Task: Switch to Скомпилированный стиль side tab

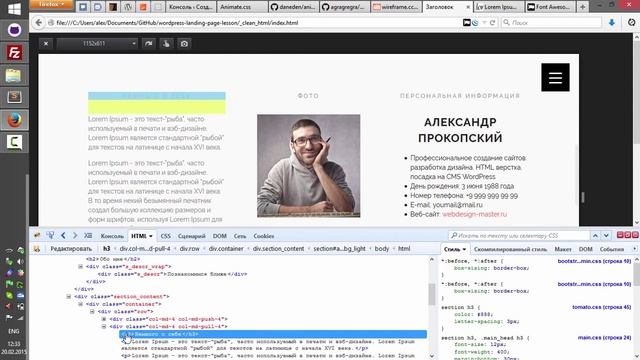Action: (x=510, y=249)
